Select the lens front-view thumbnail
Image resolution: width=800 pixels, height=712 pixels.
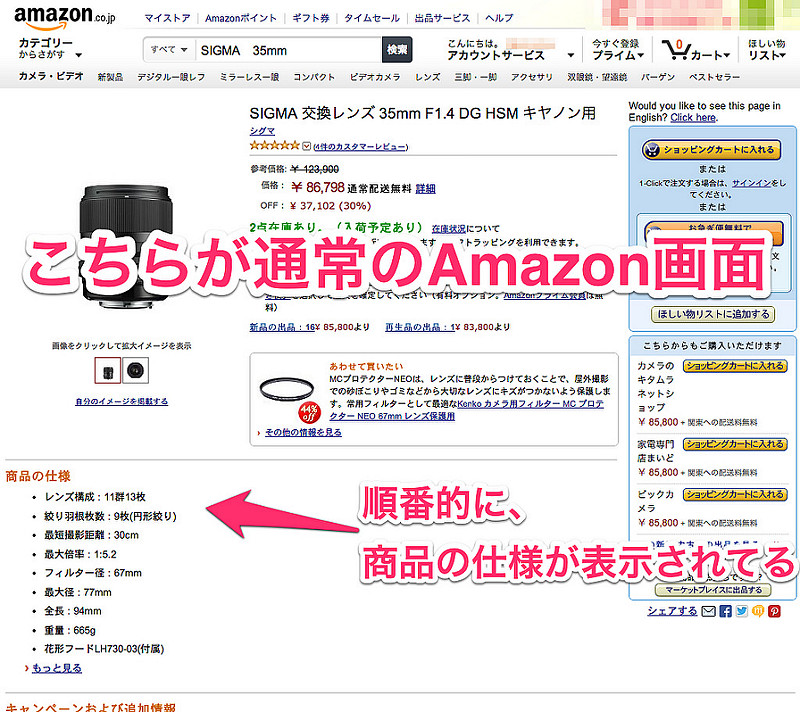(136, 370)
